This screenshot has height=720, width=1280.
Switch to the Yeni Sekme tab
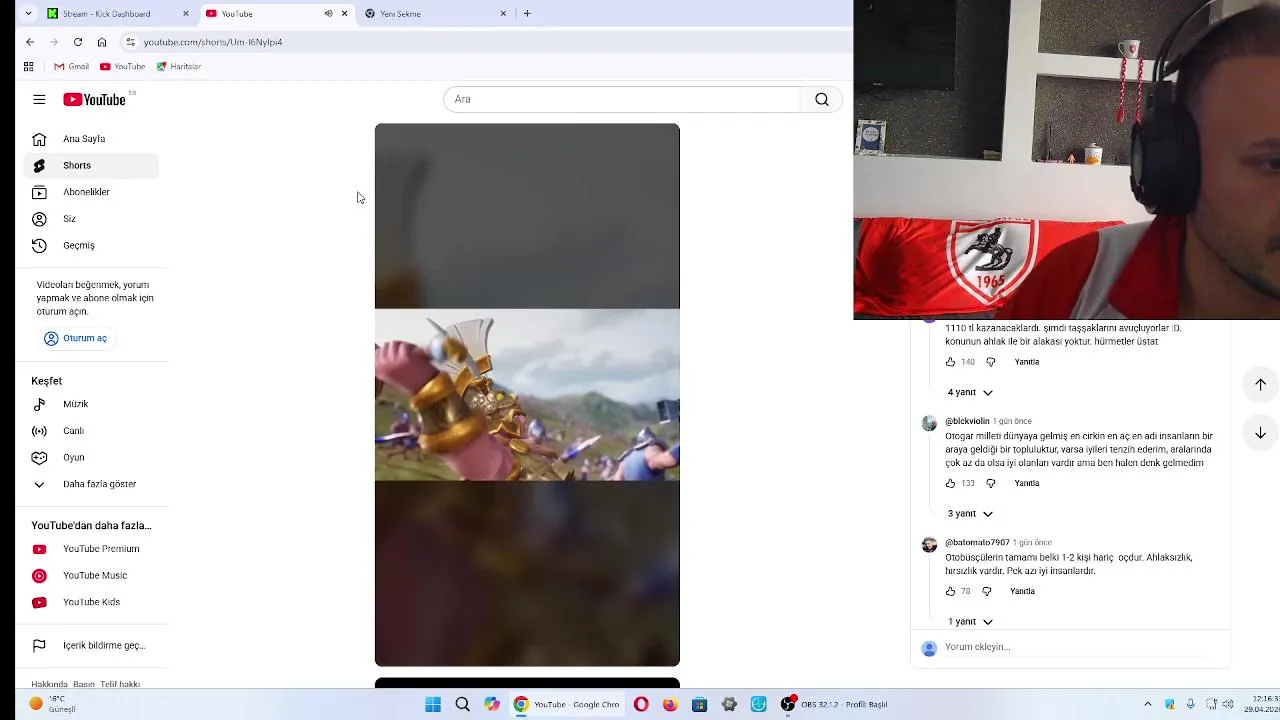click(x=436, y=14)
